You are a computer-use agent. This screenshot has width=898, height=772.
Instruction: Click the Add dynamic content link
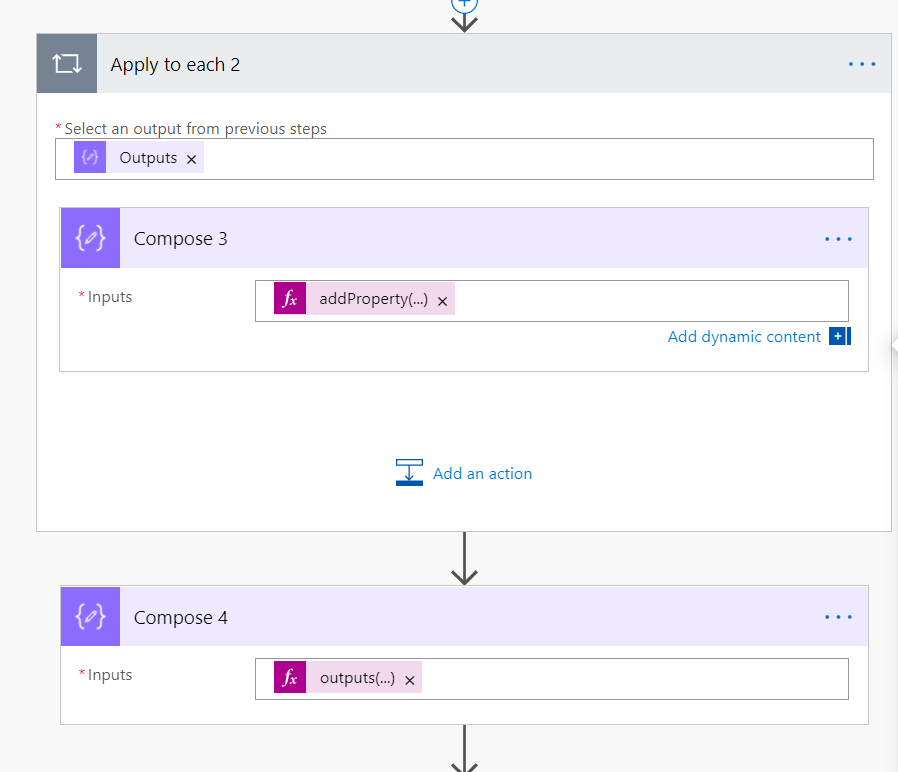coord(744,337)
